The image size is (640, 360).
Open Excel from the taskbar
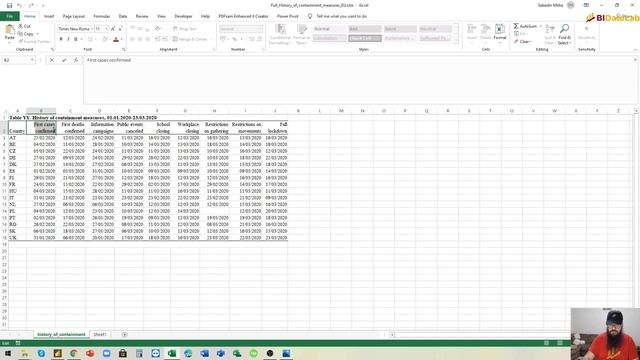pos(172,353)
